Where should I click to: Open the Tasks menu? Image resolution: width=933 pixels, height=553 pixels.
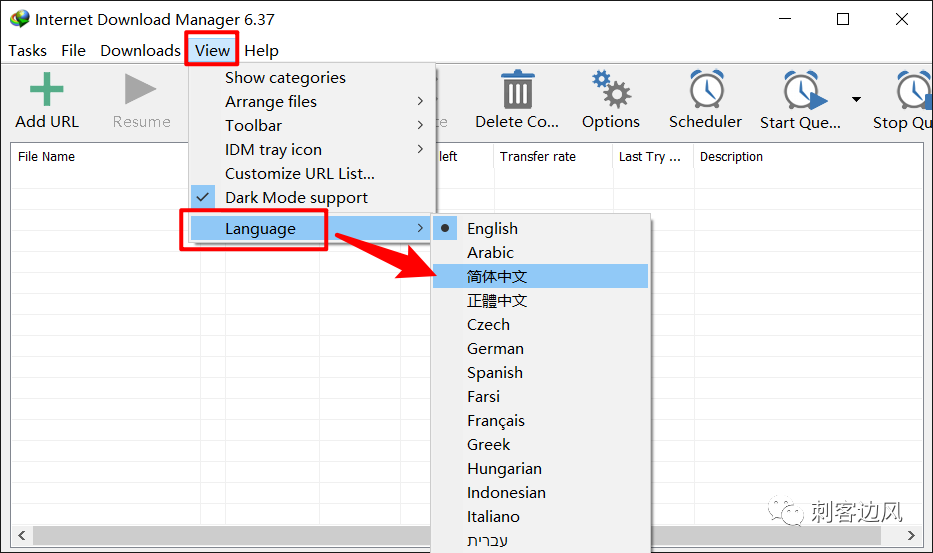(x=27, y=51)
